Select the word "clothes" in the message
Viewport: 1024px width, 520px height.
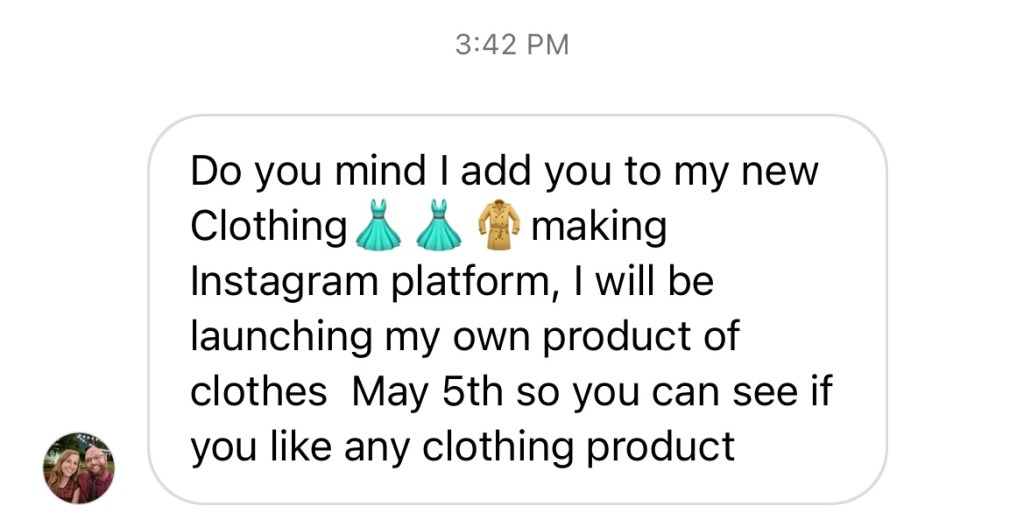[258, 391]
